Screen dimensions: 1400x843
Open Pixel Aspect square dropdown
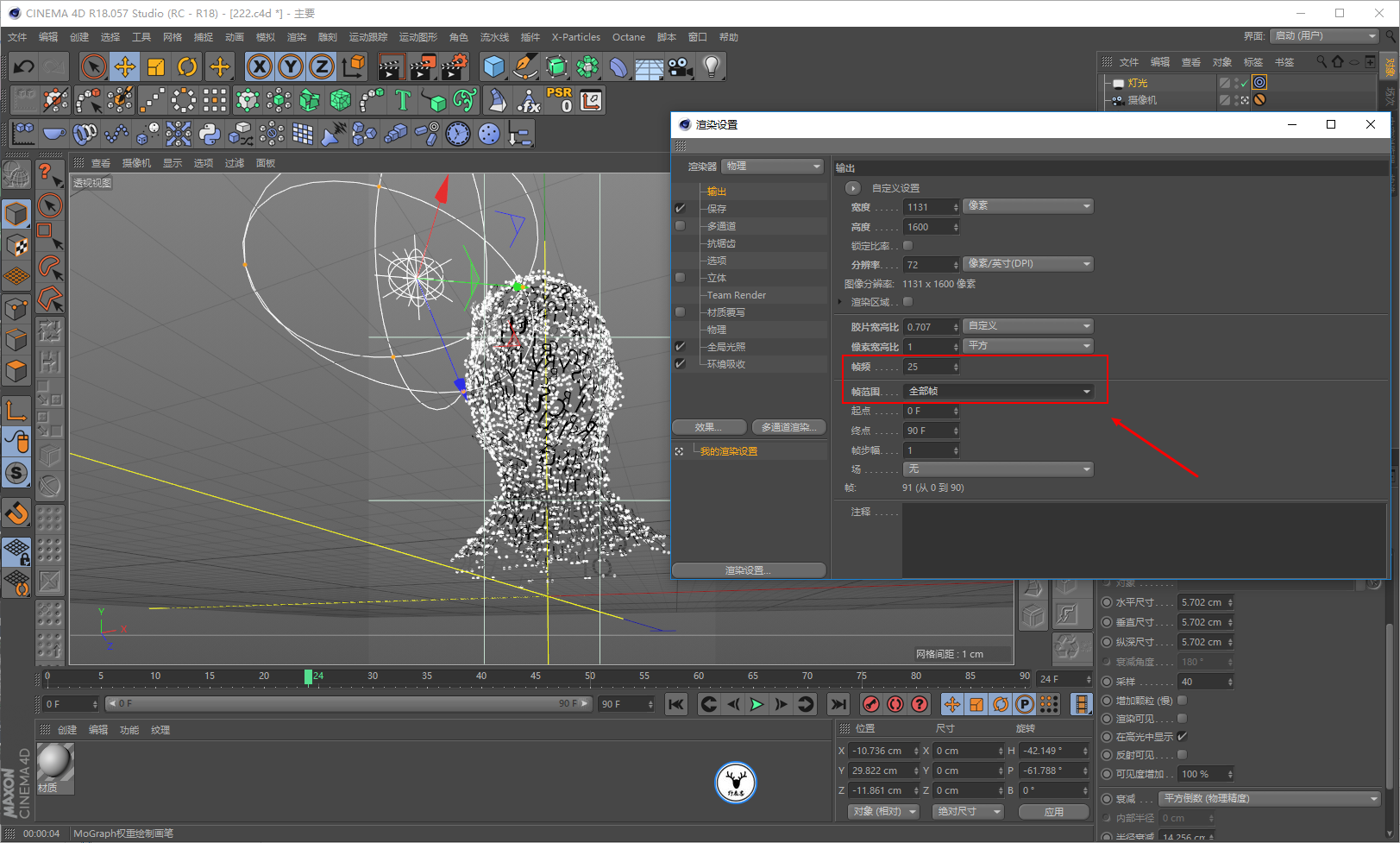pos(1028,346)
